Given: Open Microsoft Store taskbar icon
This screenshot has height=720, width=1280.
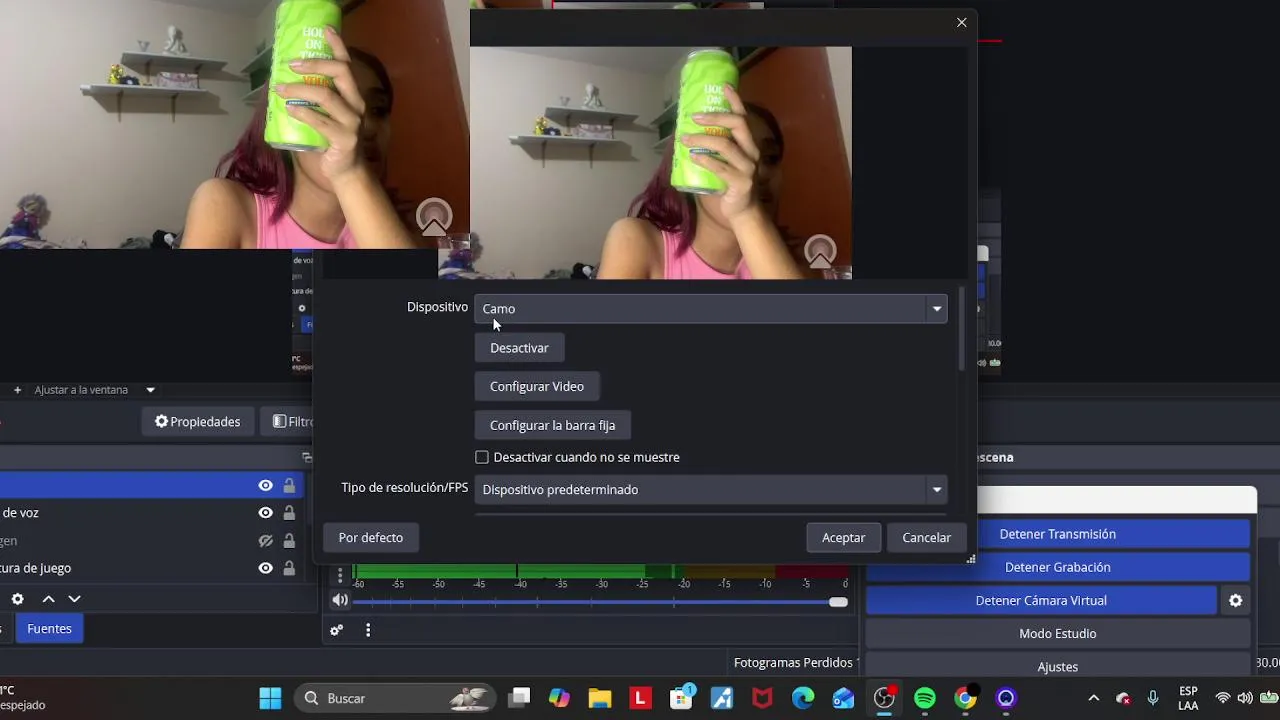Looking at the screenshot, I should (681, 698).
